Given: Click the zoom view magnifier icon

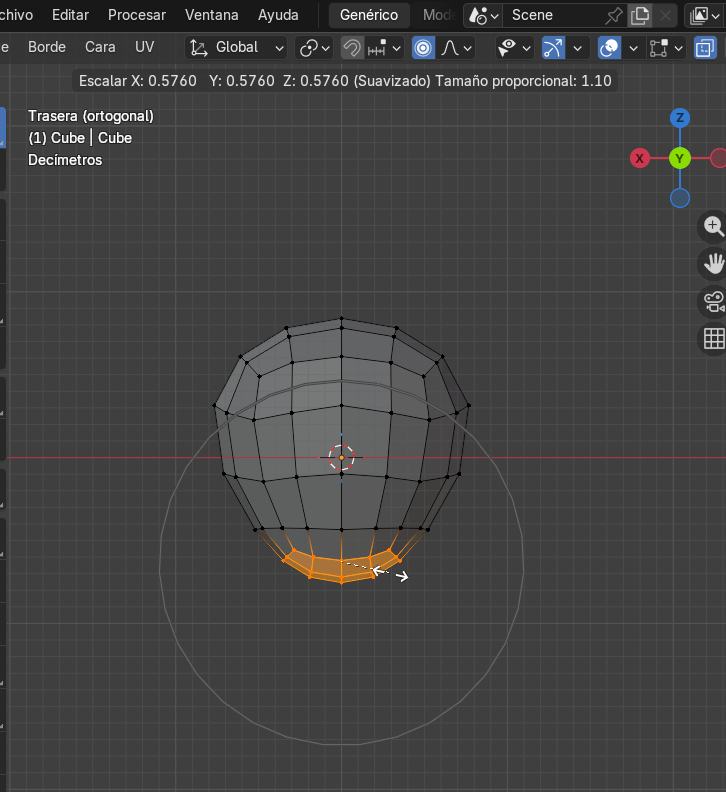Looking at the screenshot, I should pos(713,227).
